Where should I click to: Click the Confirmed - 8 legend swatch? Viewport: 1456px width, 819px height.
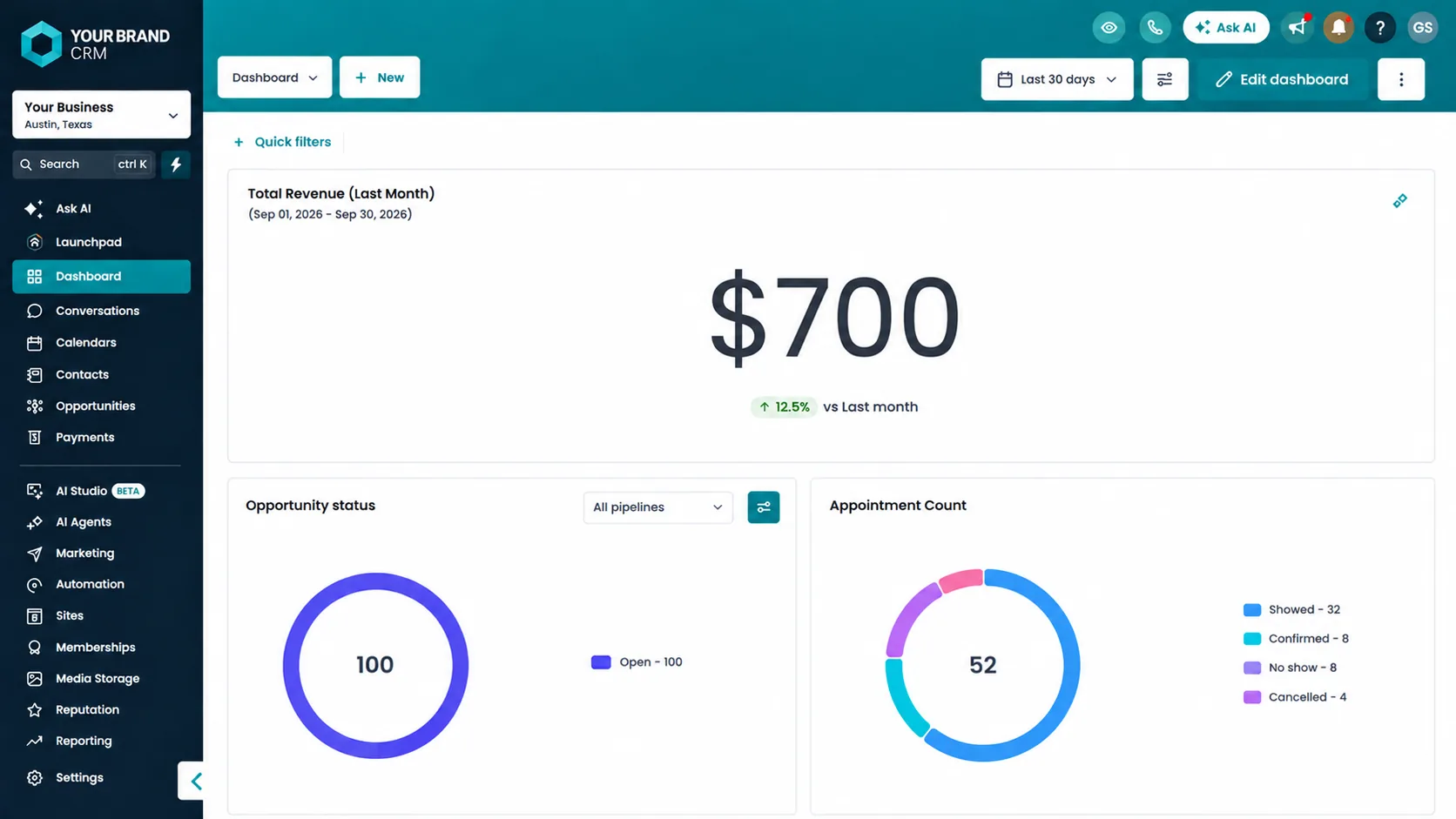tap(1252, 639)
